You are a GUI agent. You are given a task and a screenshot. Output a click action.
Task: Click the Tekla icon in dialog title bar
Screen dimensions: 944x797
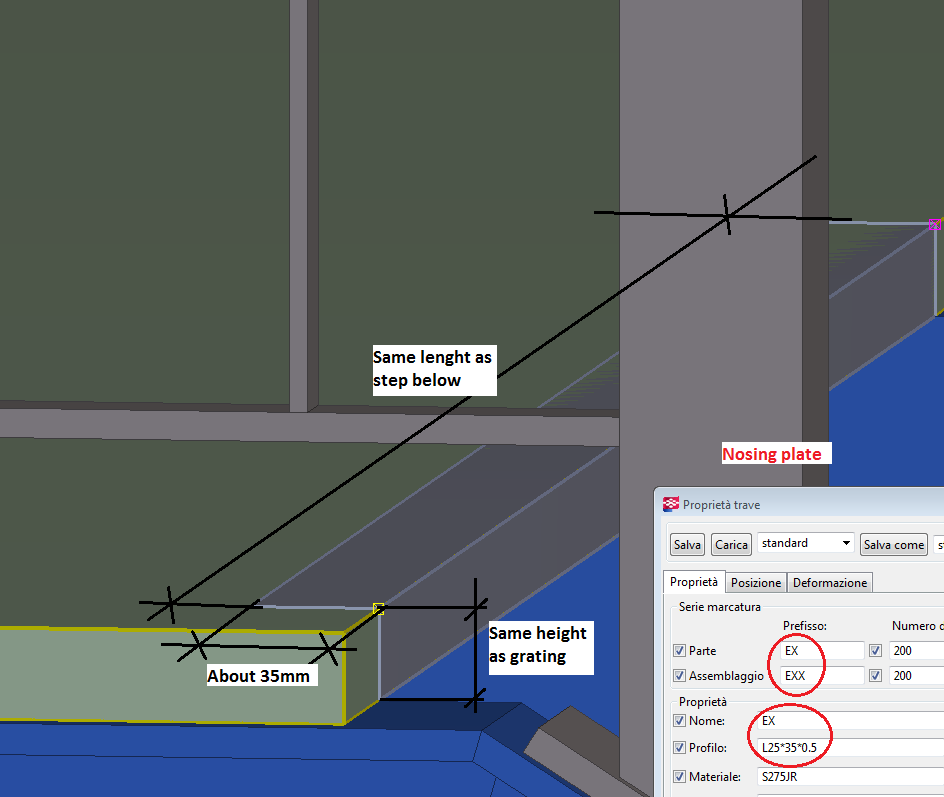tap(670, 505)
